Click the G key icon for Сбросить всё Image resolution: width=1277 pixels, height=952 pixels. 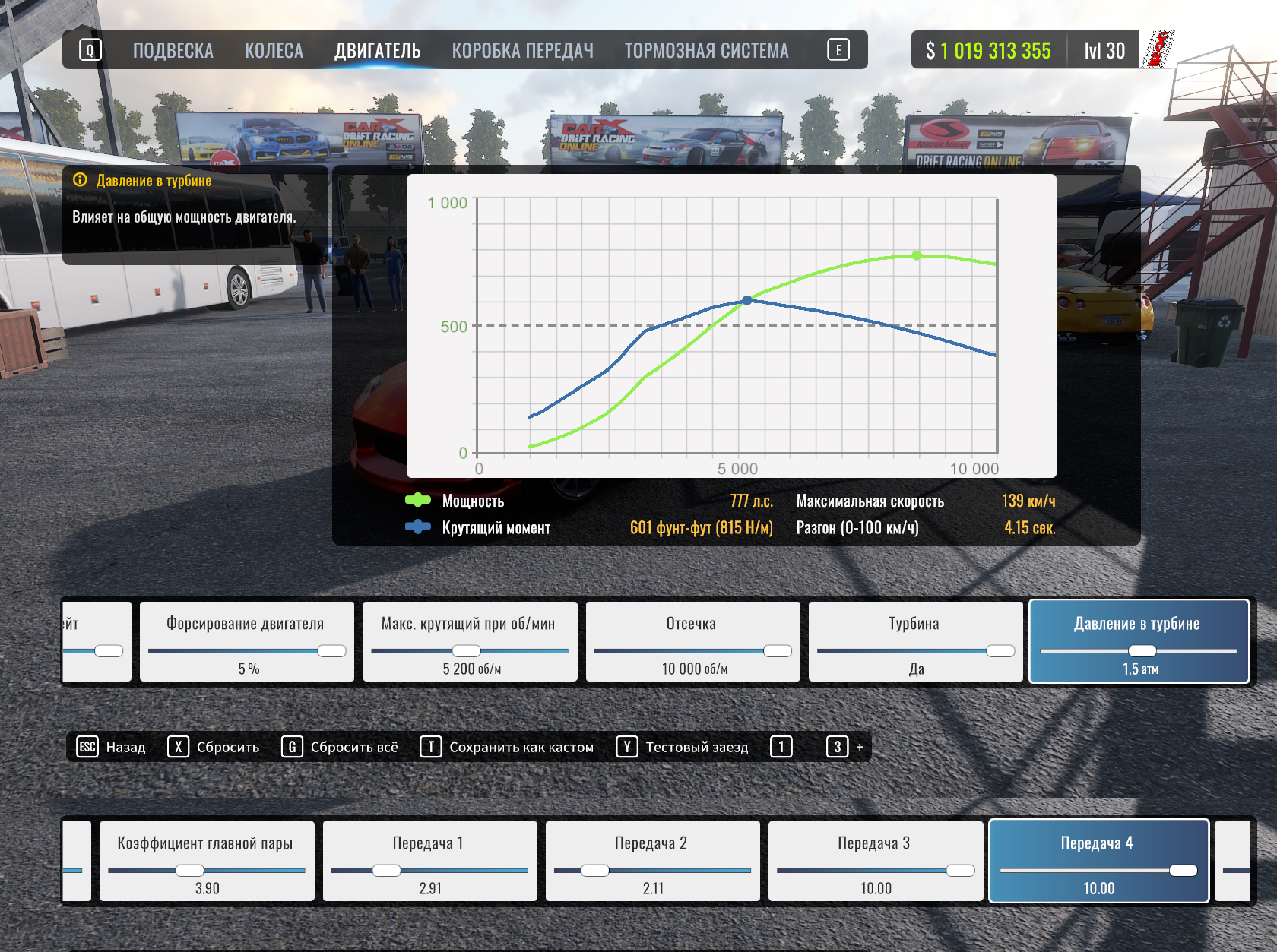[292, 747]
